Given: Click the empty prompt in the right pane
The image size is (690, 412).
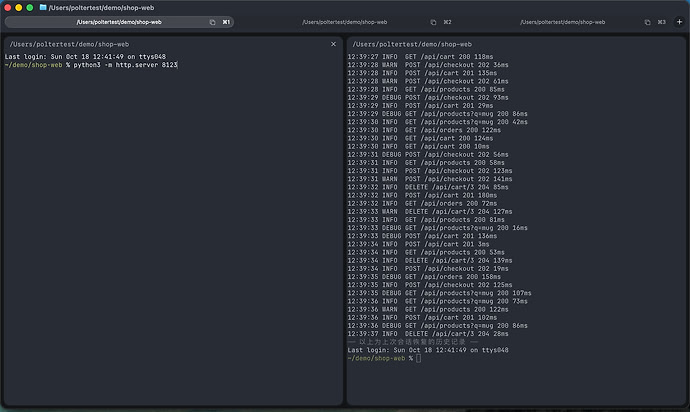Looking at the screenshot, I should click(x=418, y=358).
